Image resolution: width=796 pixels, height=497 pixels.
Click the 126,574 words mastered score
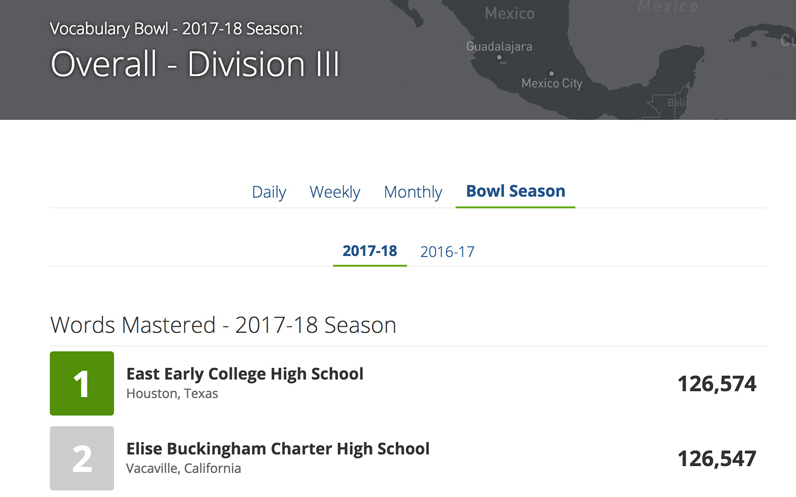point(717,384)
